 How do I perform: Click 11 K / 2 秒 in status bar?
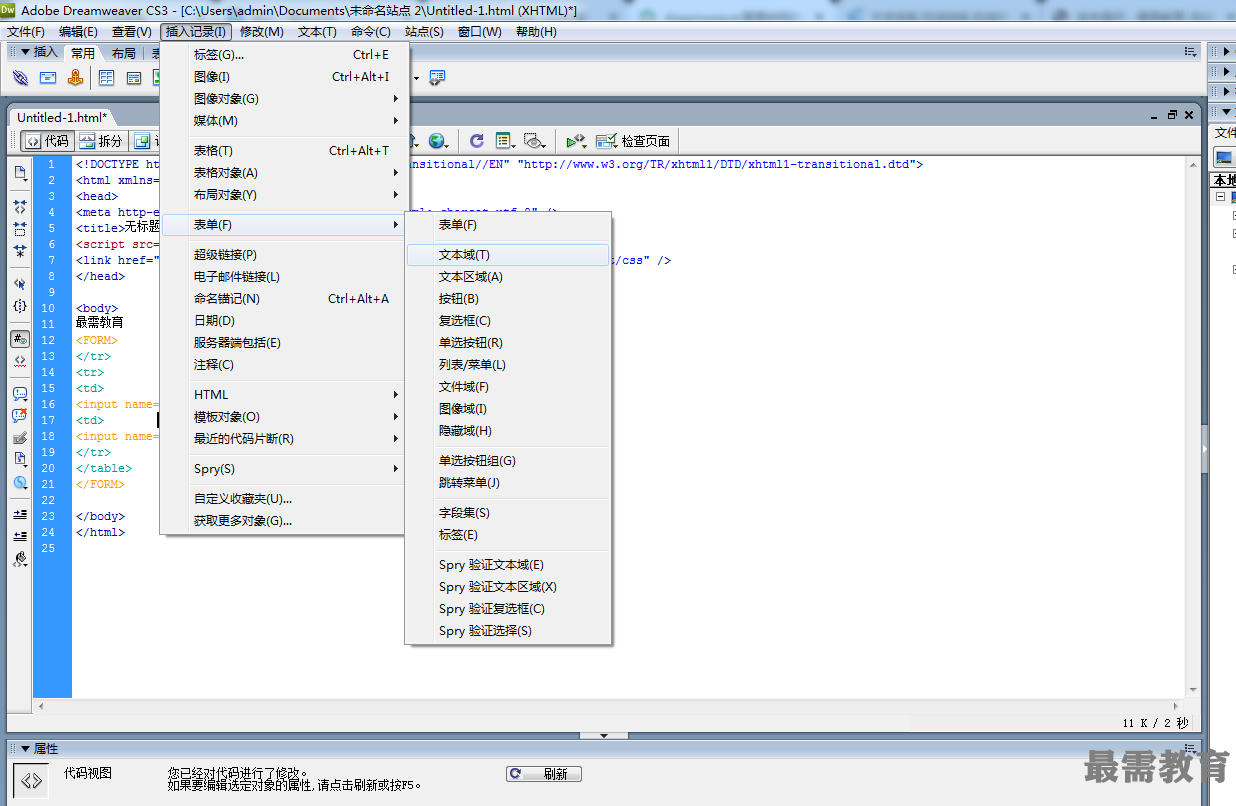pyautogui.click(x=1155, y=723)
